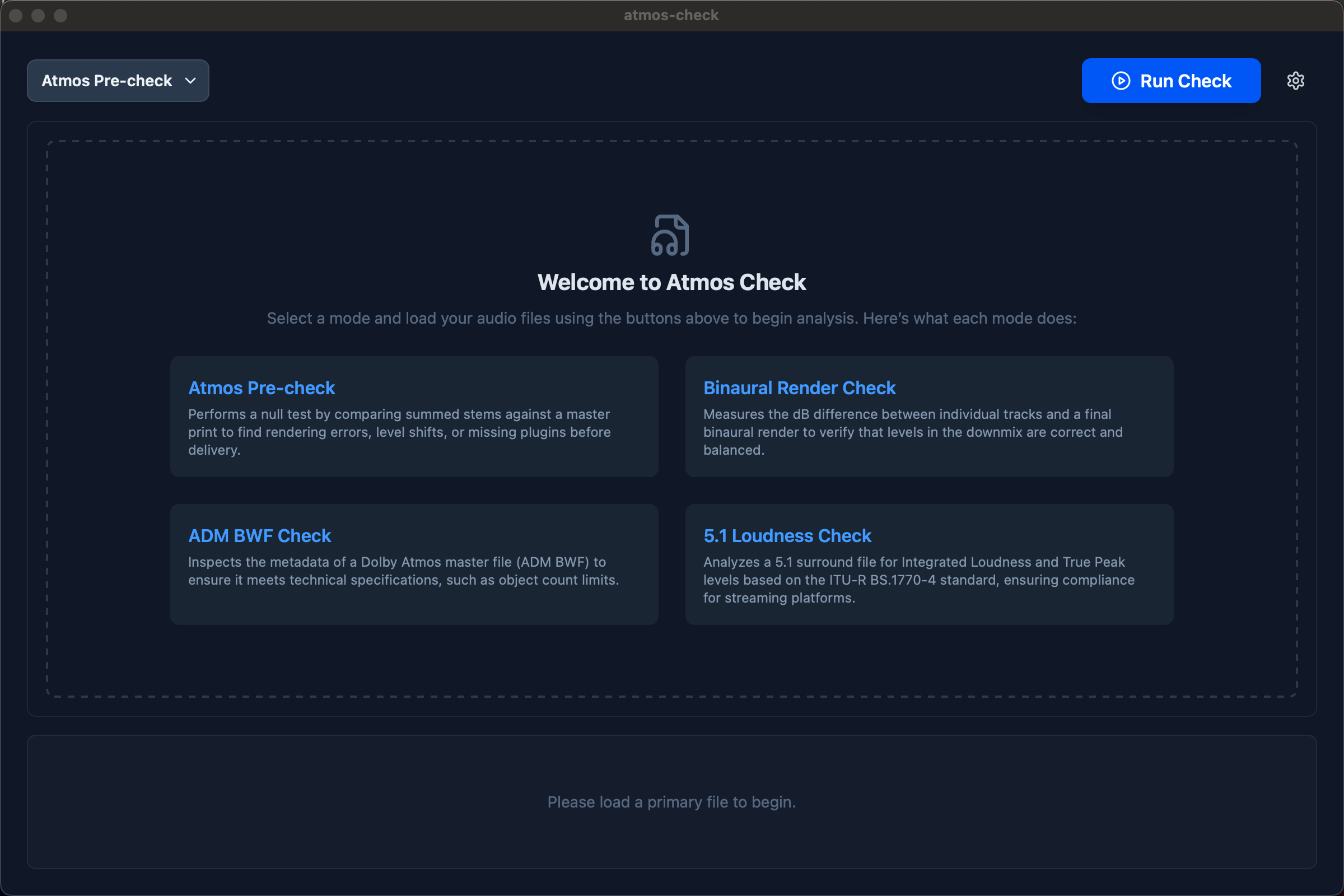Screen dimensions: 1344x896
Task: Select the 5.1 Loudness Check card title
Action: click(x=787, y=535)
